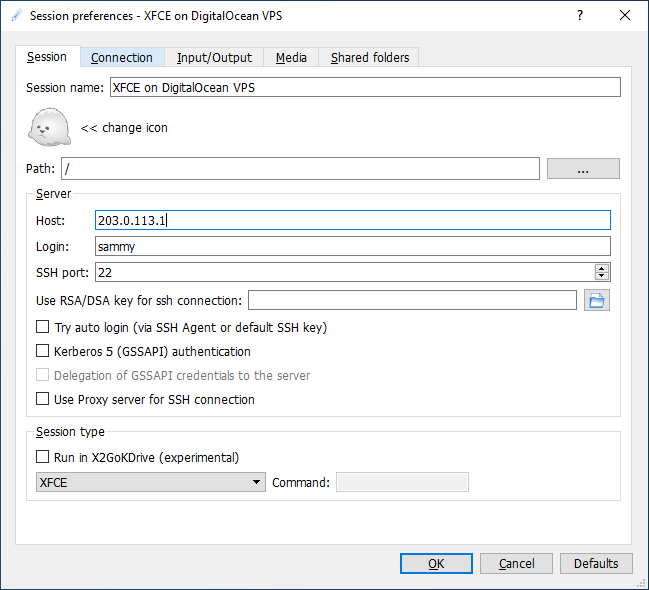Image resolution: width=649 pixels, height=590 pixels.
Task: Click into the Path field
Action: [300, 169]
